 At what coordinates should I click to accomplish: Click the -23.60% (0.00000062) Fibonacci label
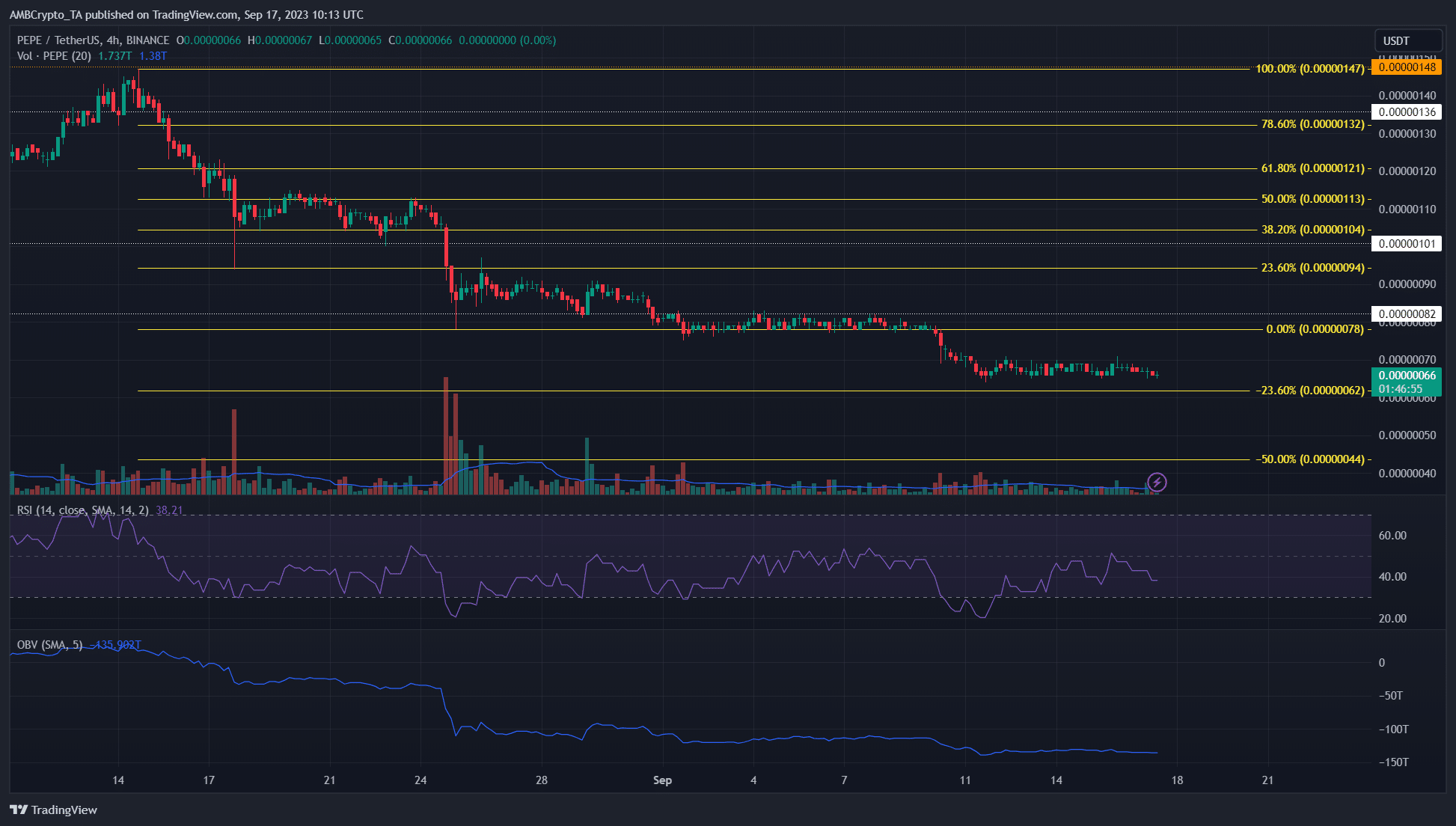(1309, 391)
